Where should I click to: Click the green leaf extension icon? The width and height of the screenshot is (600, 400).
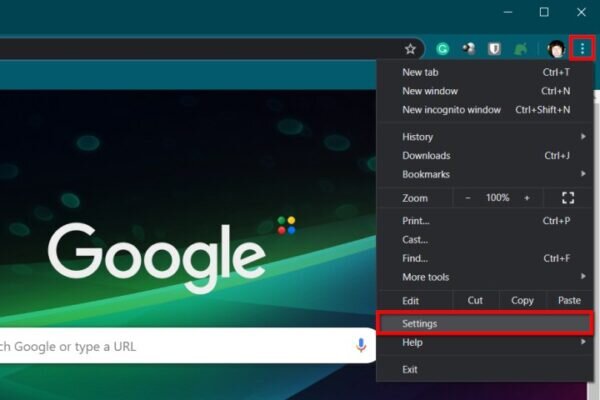pos(520,49)
